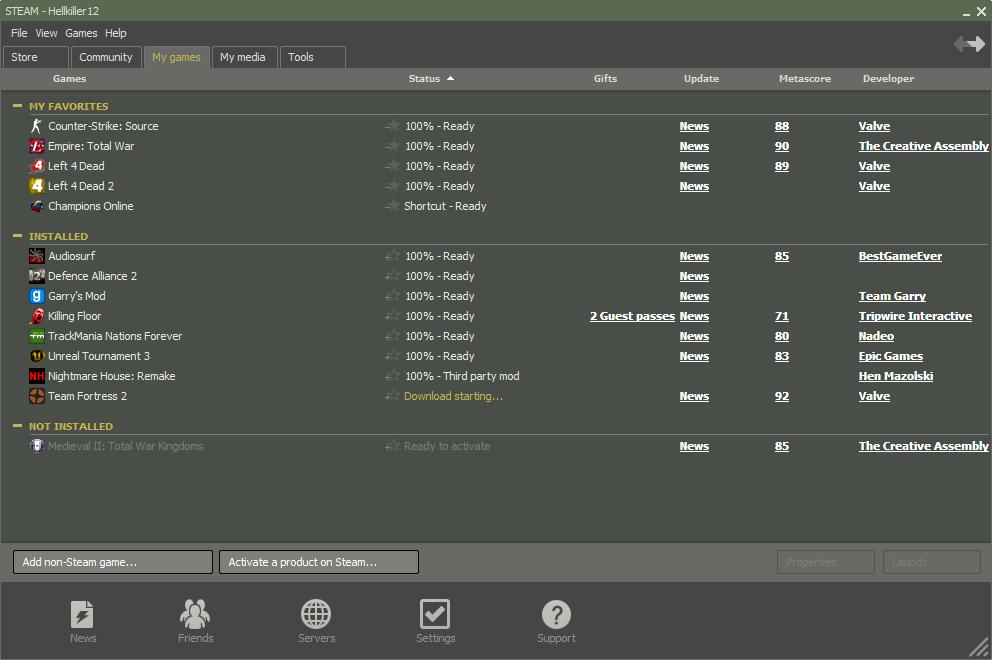Image resolution: width=992 pixels, height=660 pixels.
Task: Add Killing Floor to favorites with its star
Action: pos(392,316)
